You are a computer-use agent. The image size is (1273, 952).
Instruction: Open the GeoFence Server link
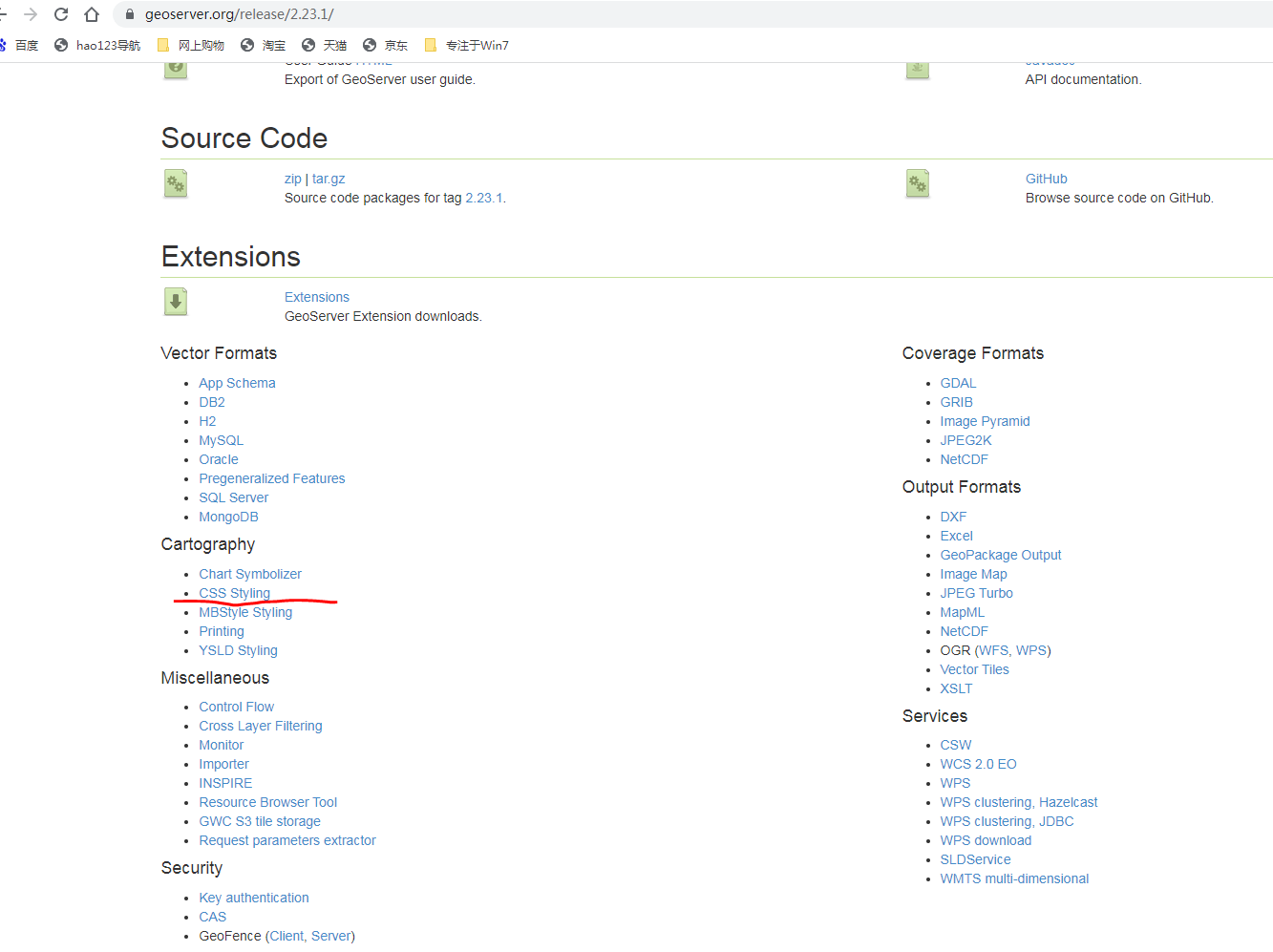click(330, 936)
